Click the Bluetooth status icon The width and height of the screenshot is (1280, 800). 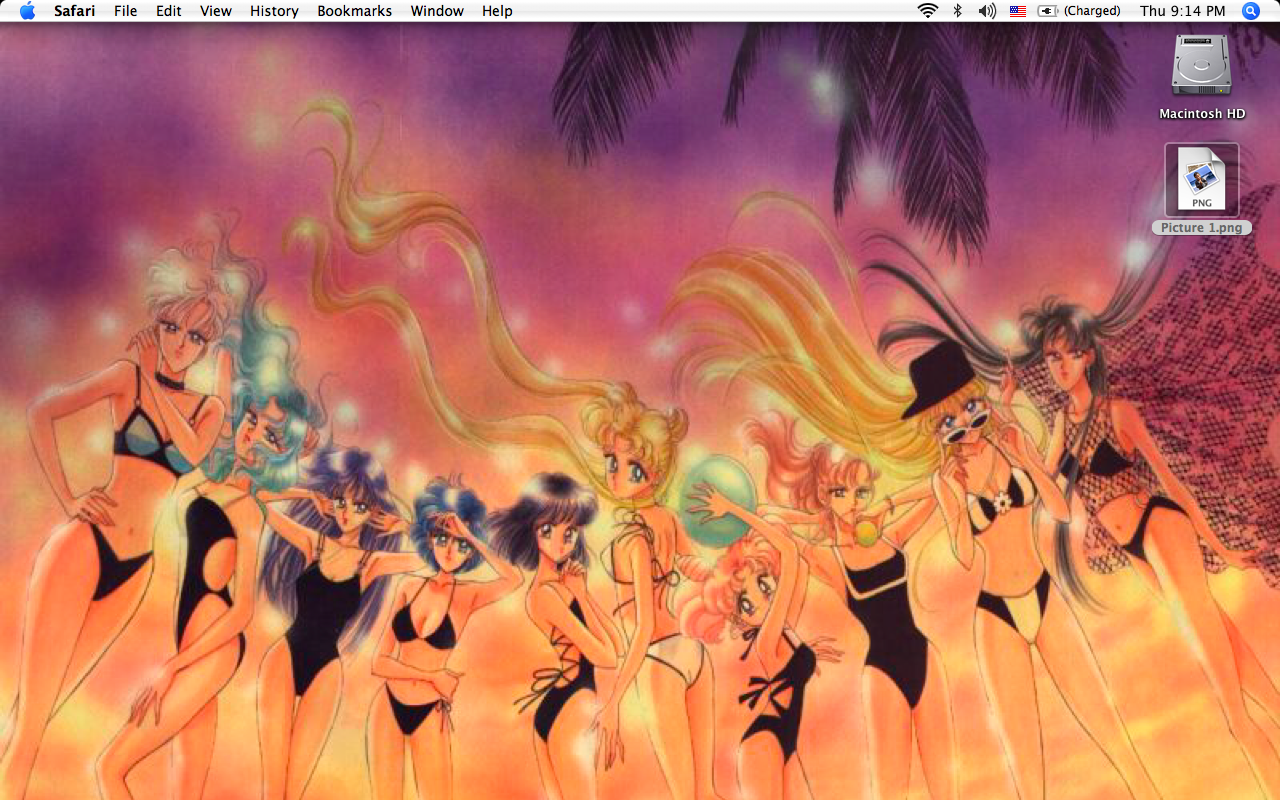957,11
